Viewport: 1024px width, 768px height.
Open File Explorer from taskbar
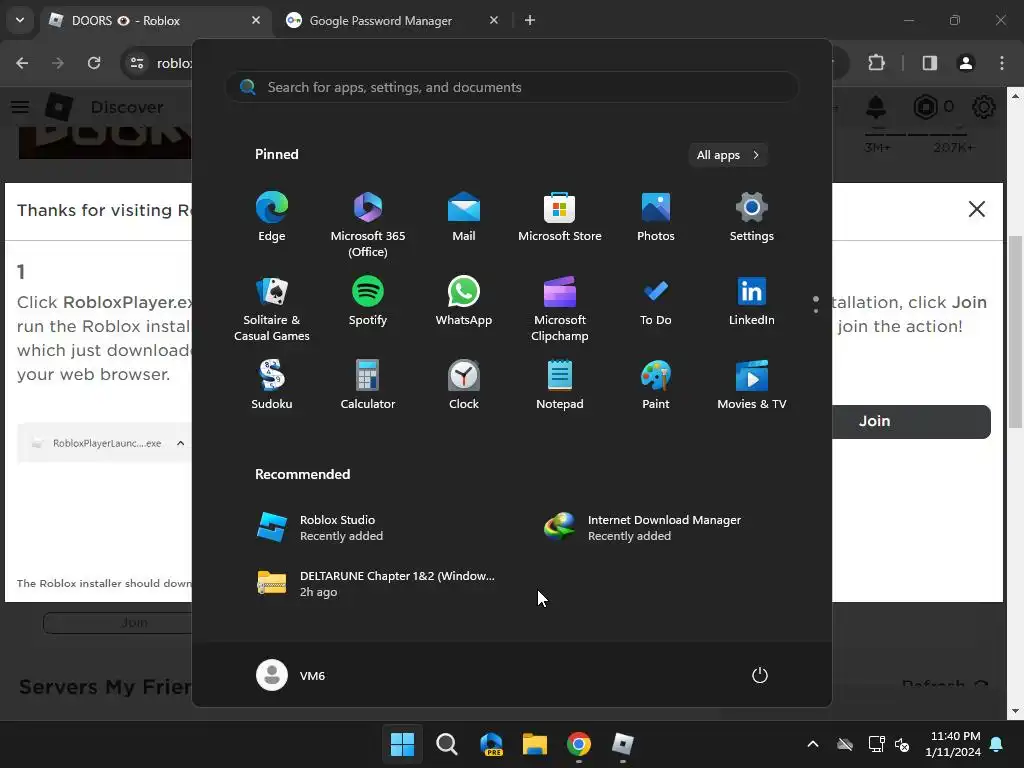(x=535, y=744)
